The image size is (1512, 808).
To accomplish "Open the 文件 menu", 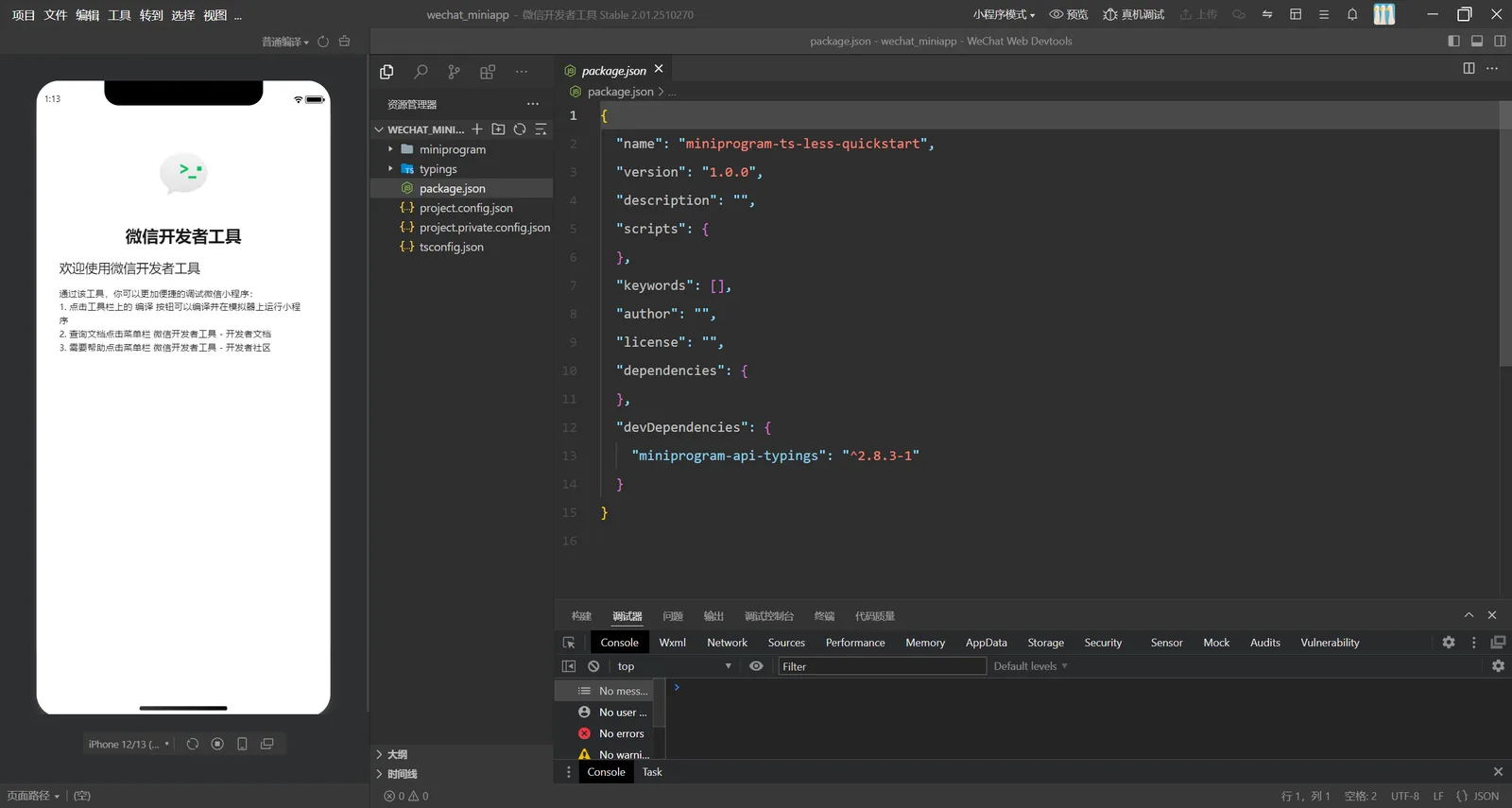I will tap(56, 14).
